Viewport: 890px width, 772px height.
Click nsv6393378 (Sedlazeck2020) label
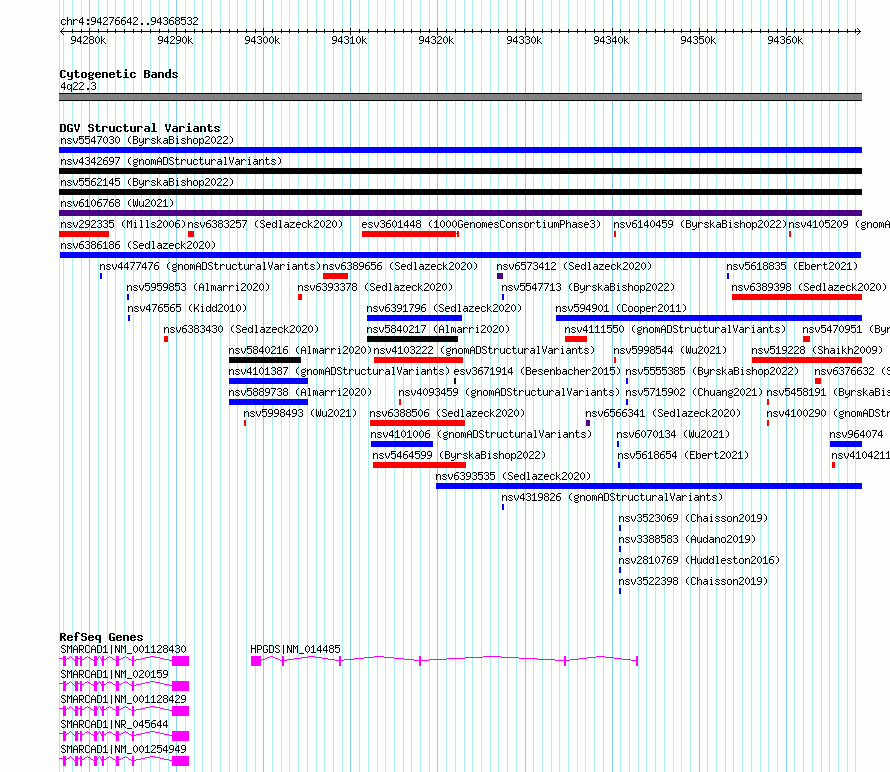point(375,287)
